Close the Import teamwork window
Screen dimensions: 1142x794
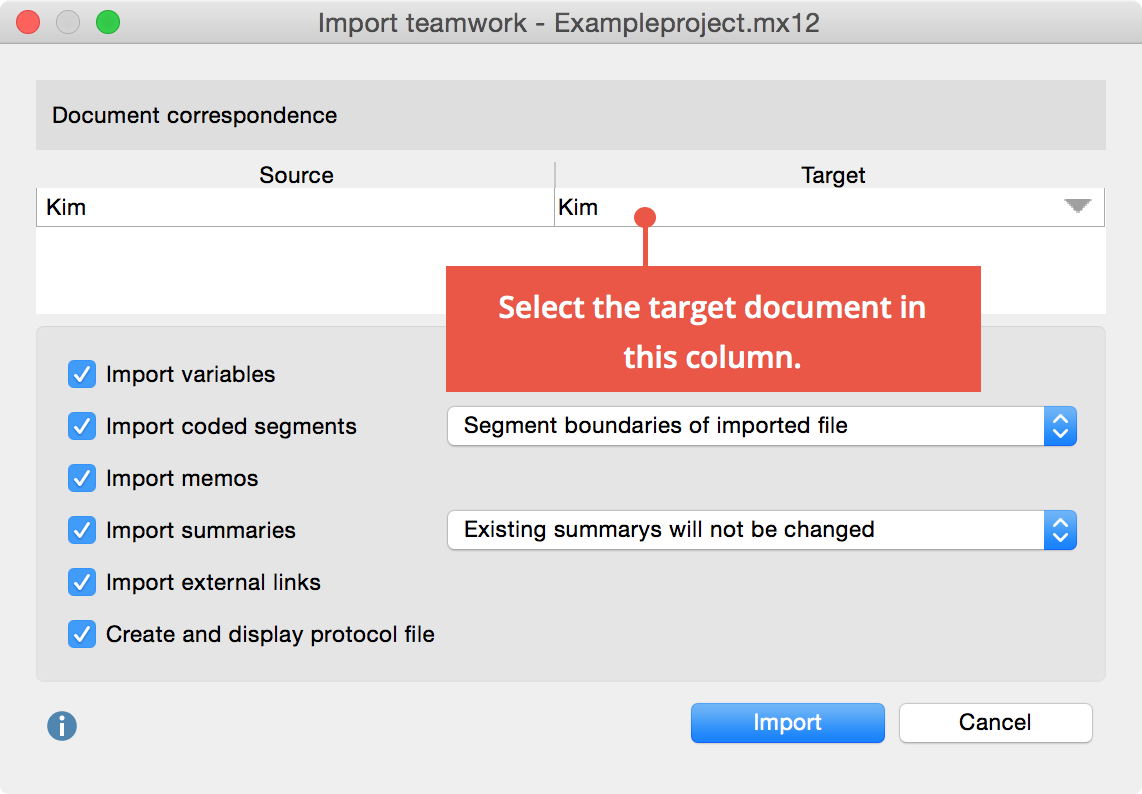click(x=28, y=23)
